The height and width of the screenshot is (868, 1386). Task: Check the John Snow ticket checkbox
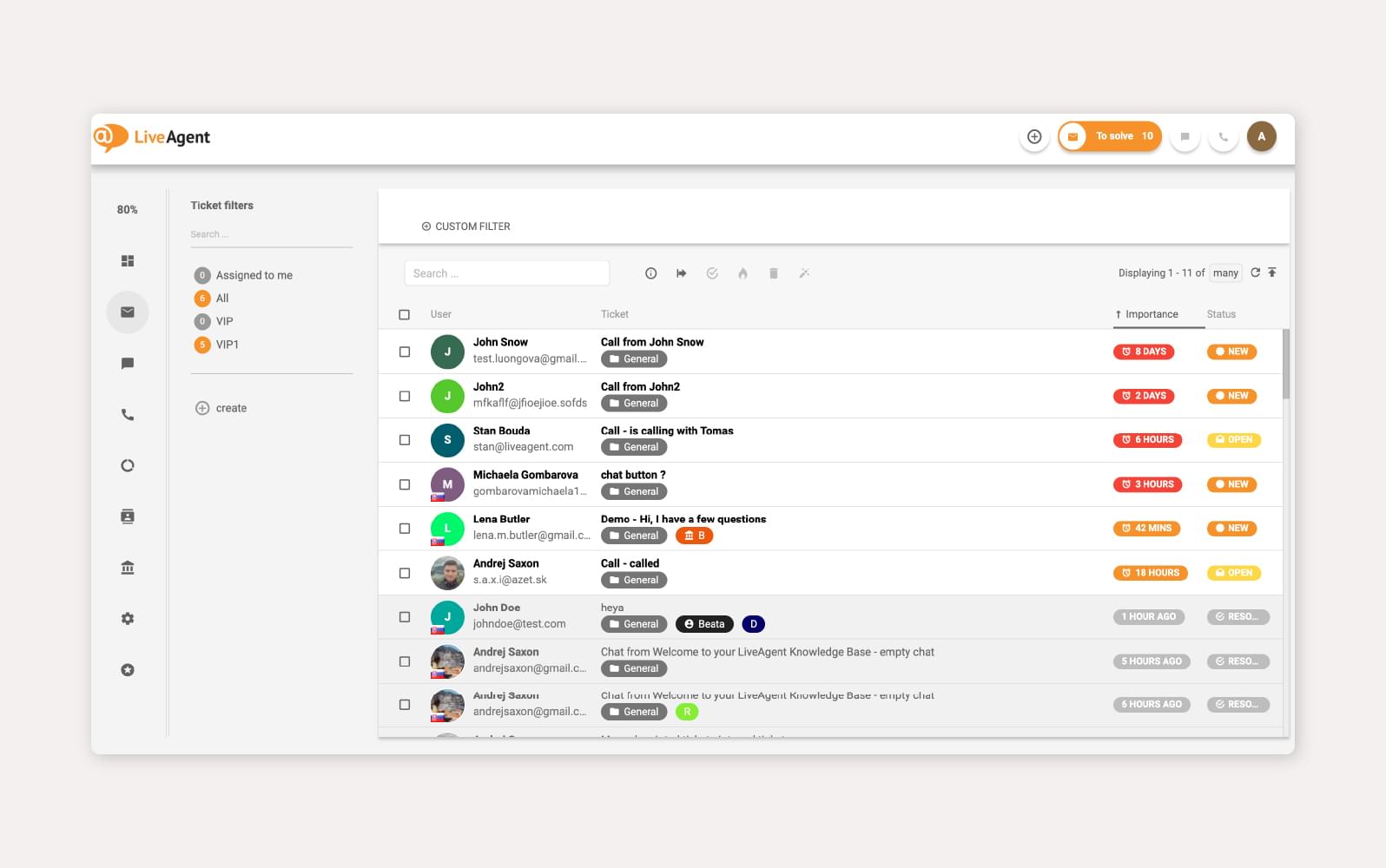pyautogui.click(x=404, y=352)
